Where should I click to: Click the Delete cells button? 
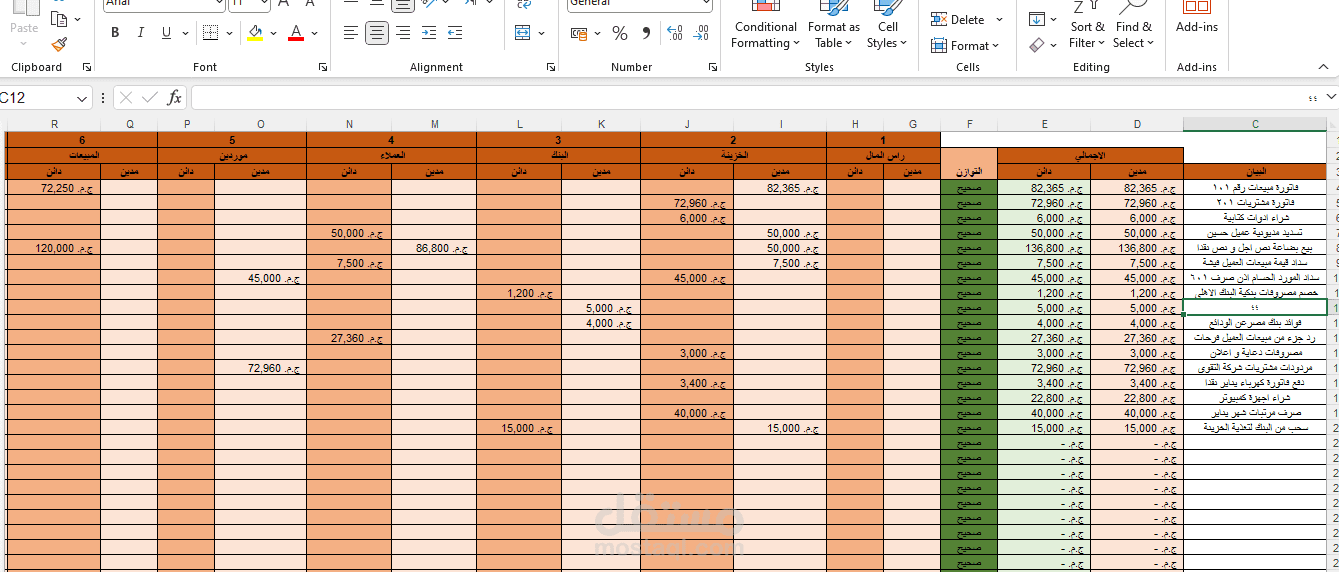point(958,19)
